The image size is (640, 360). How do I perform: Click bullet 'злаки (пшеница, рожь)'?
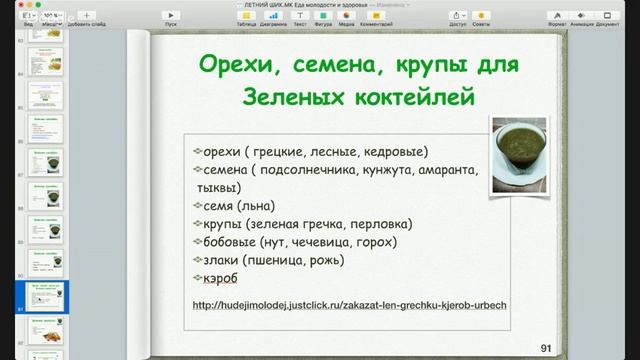tap(273, 260)
